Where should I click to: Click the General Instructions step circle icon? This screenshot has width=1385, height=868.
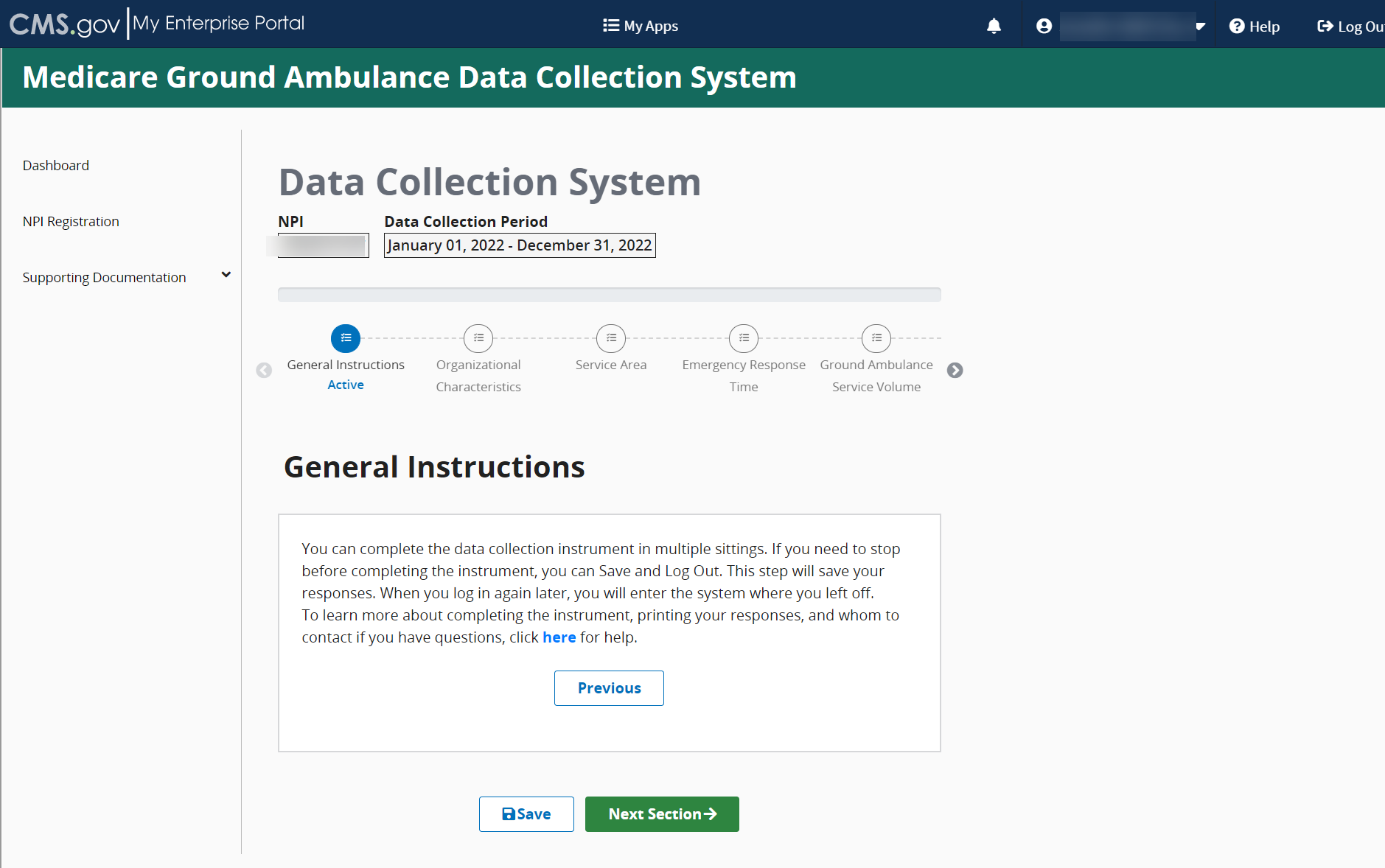pyautogui.click(x=346, y=338)
